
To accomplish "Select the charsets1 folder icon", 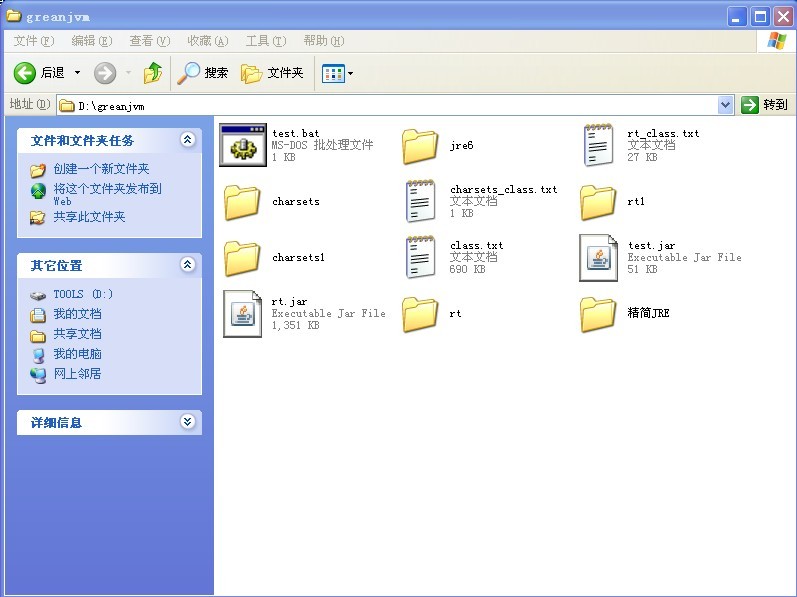I will 242,258.
